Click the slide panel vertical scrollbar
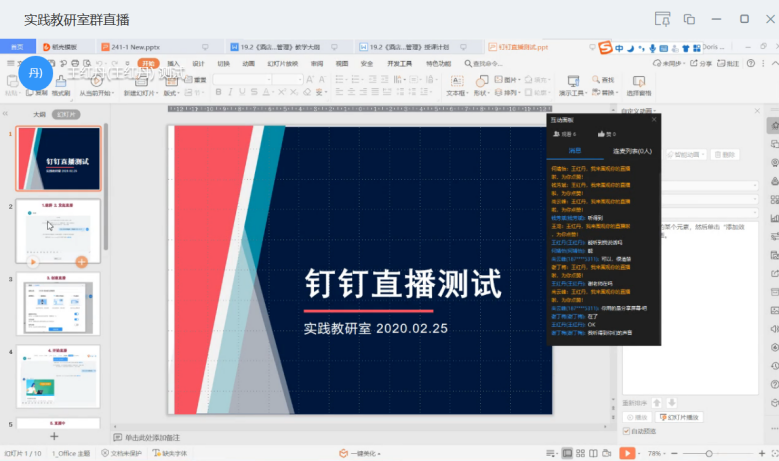779x461 pixels. 105,187
